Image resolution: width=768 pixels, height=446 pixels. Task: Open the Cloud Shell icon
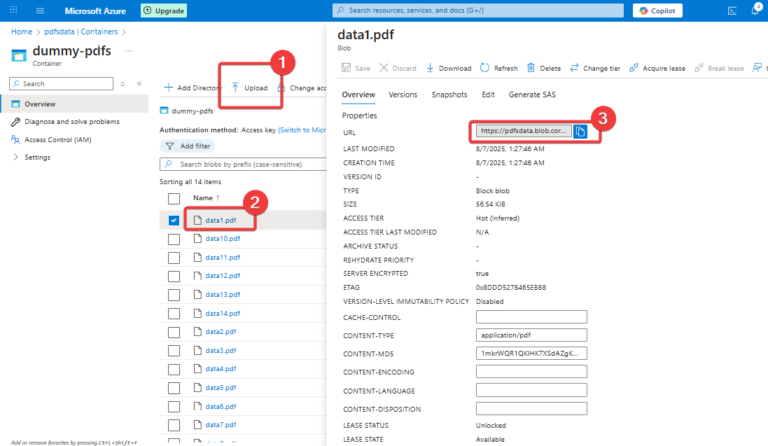[x=732, y=10]
